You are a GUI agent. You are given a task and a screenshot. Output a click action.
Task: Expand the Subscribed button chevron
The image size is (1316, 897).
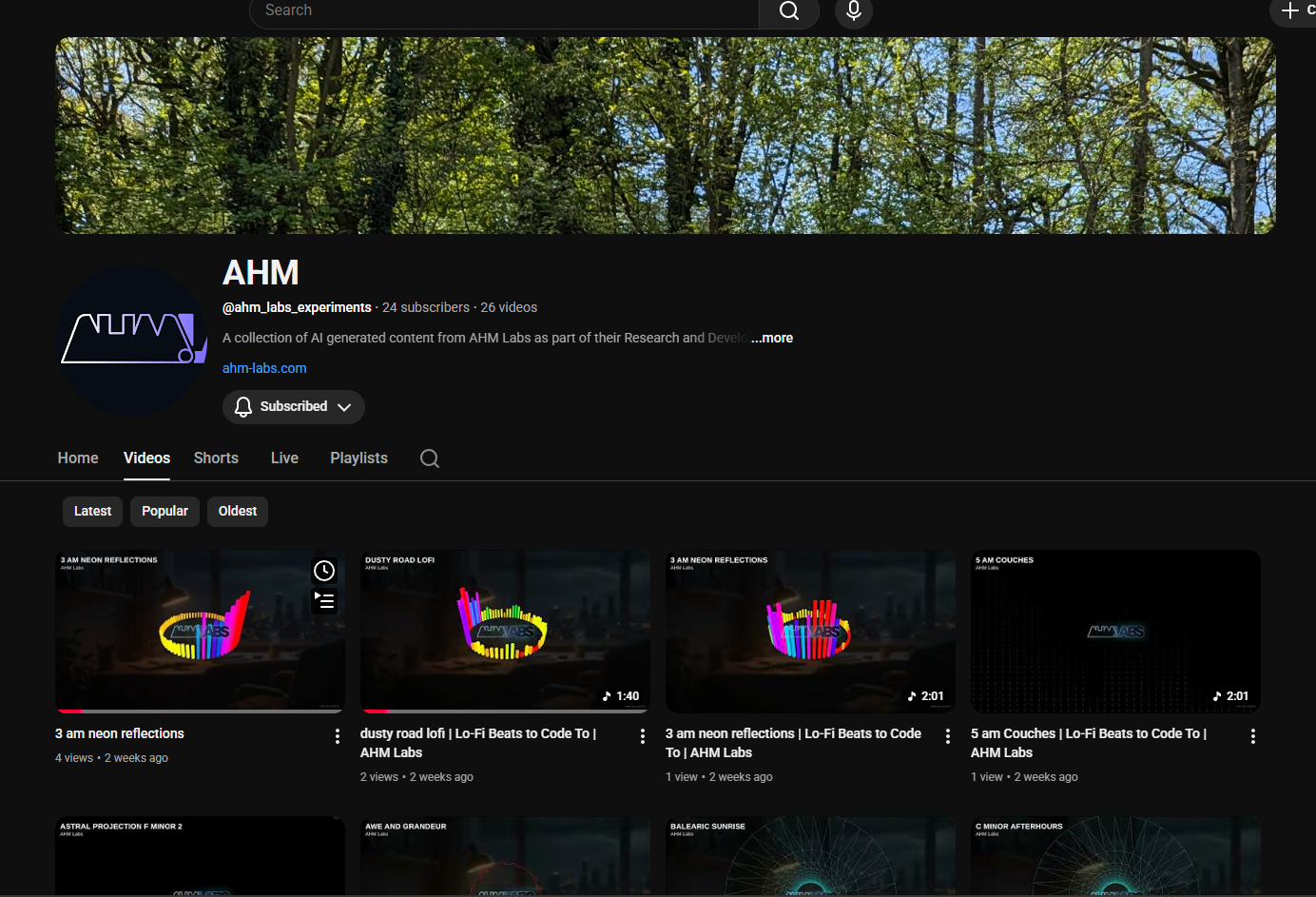click(346, 406)
